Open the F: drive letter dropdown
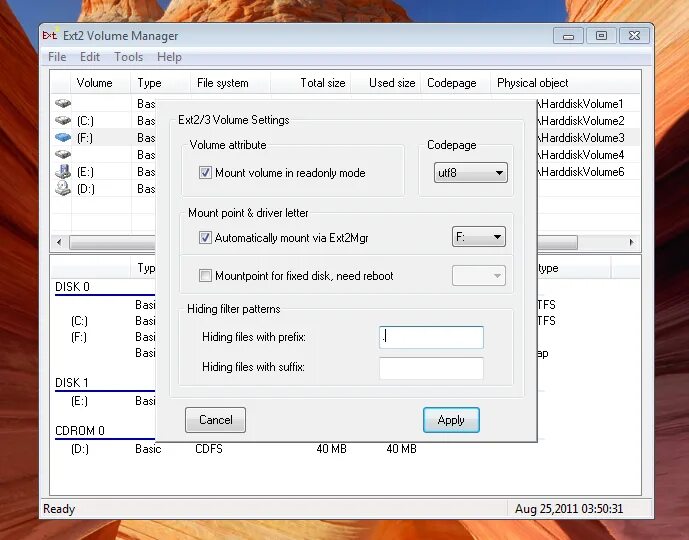 click(479, 237)
